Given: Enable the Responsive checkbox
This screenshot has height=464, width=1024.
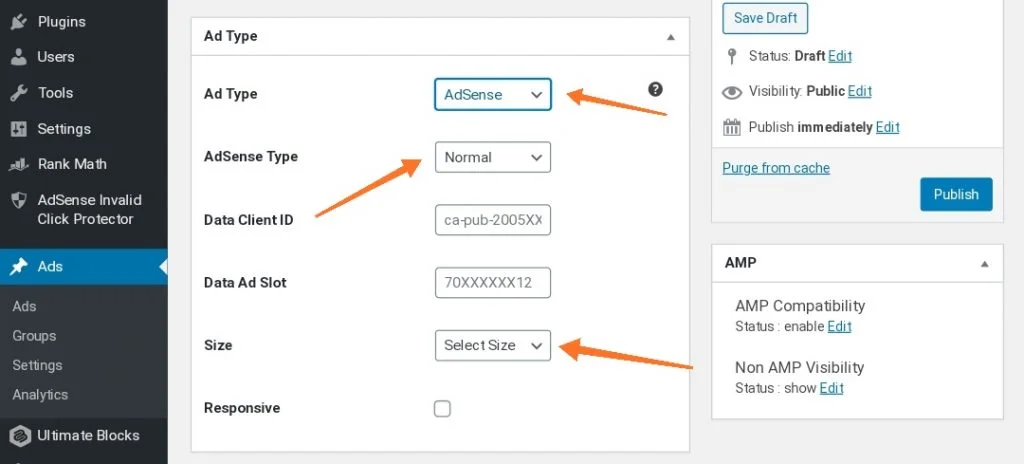Looking at the screenshot, I should click(x=442, y=409).
